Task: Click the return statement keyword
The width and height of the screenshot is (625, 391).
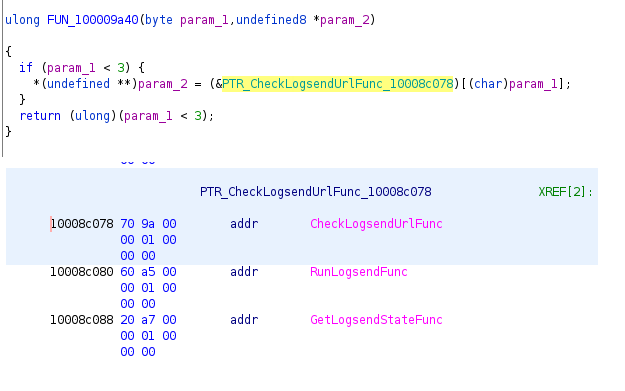Action: point(40,116)
